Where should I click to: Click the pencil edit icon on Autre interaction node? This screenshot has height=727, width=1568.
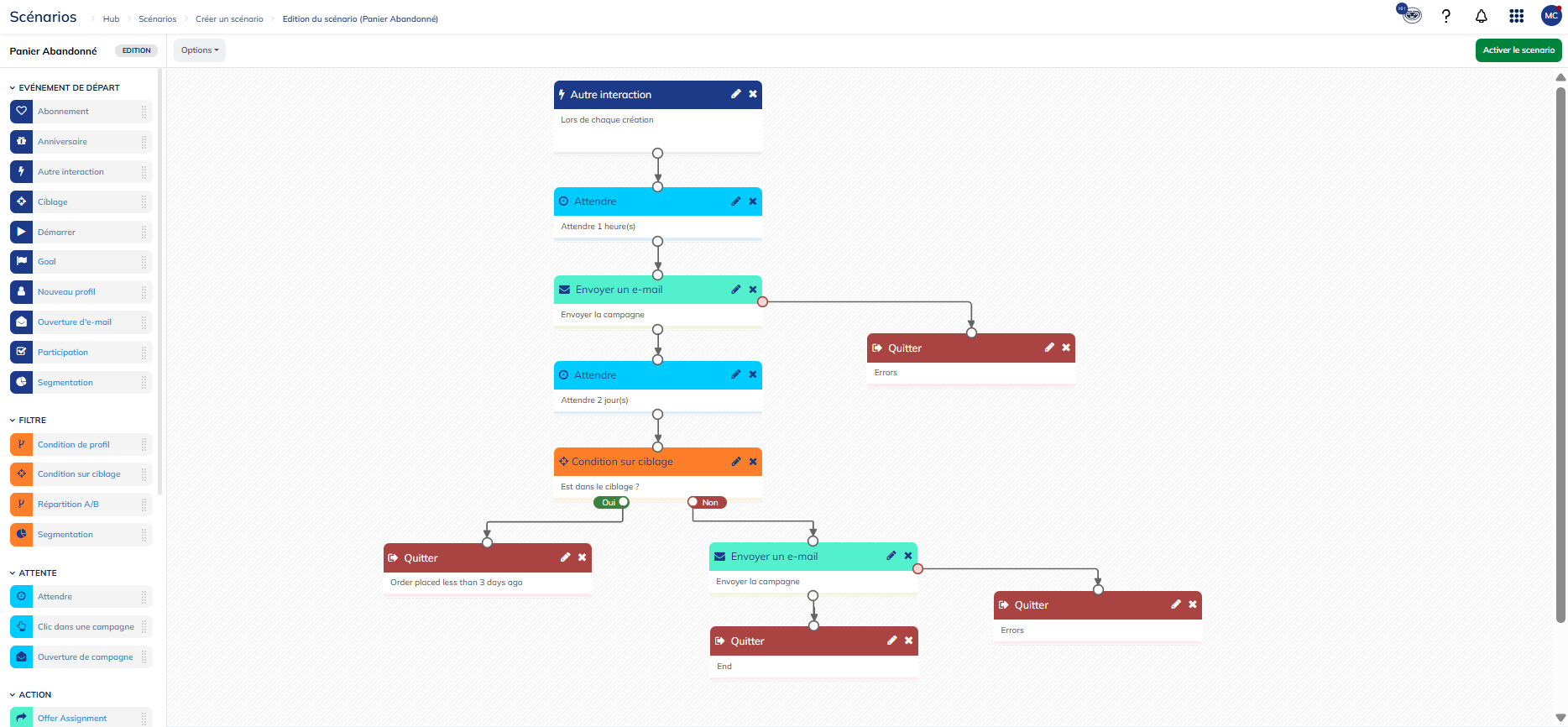coord(735,94)
